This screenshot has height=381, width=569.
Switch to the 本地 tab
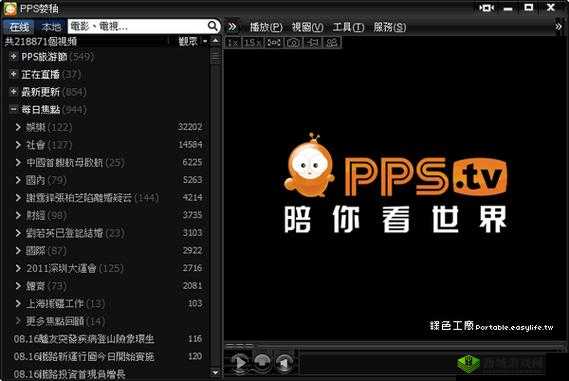tap(51, 27)
